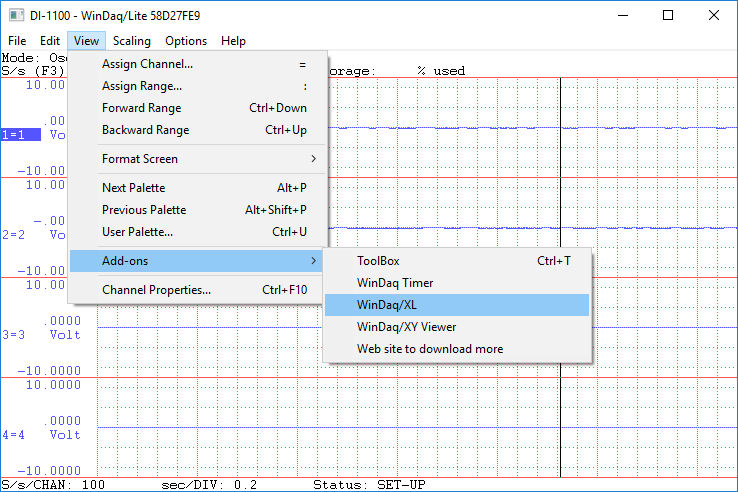Choose Assign Range... menu entry

tap(198, 86)
